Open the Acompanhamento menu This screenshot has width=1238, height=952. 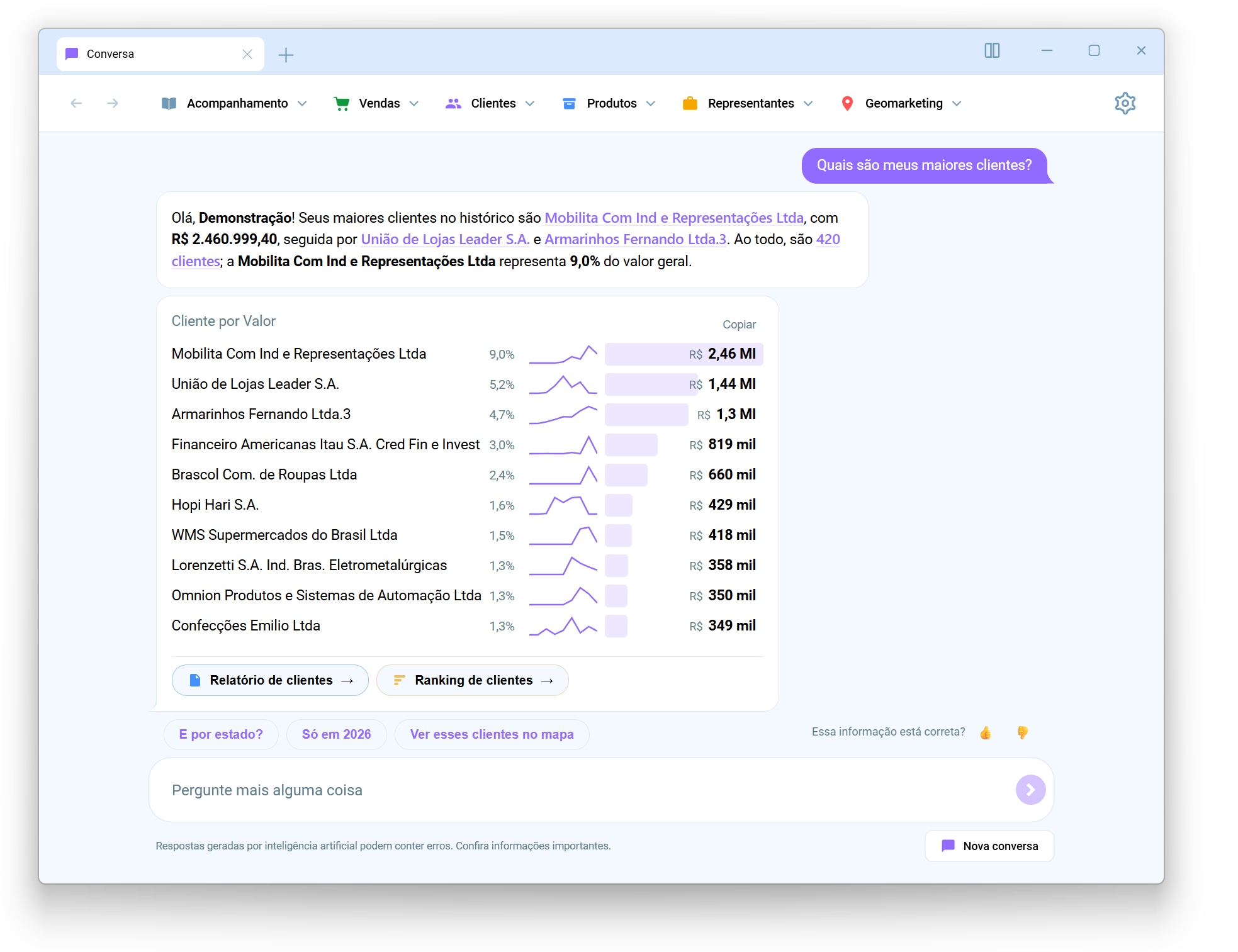point(234,103)
